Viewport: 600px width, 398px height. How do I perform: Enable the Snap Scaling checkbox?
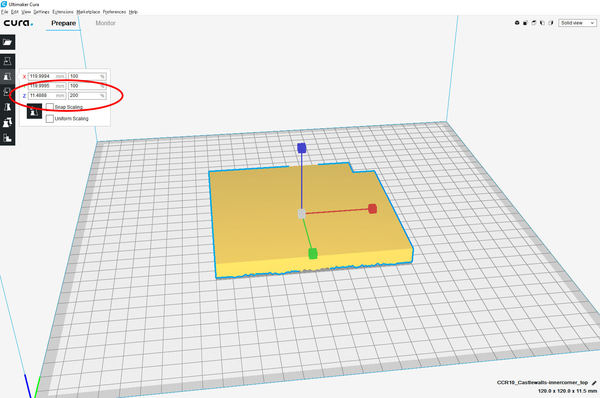coord(50,107)
